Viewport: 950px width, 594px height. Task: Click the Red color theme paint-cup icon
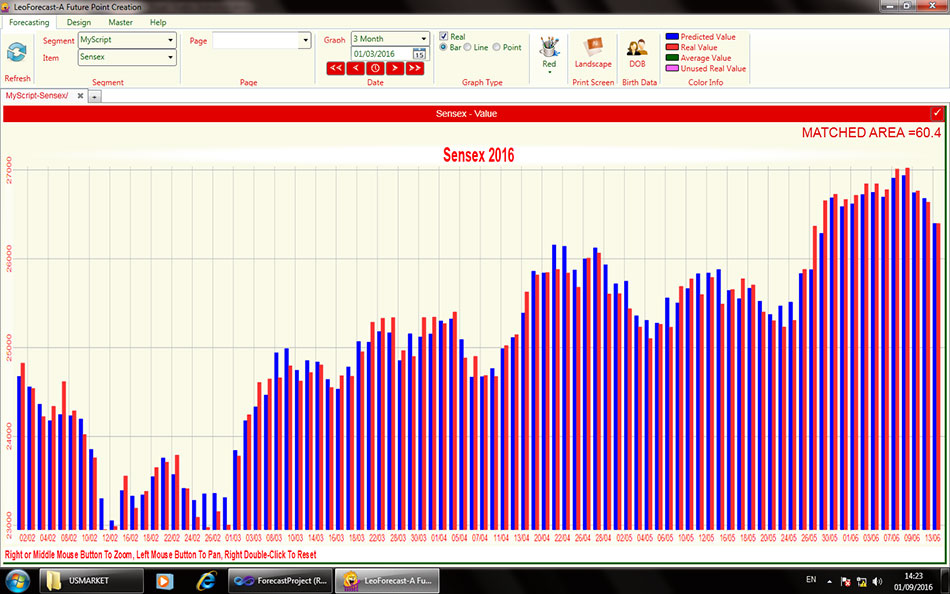coord(549,47)
